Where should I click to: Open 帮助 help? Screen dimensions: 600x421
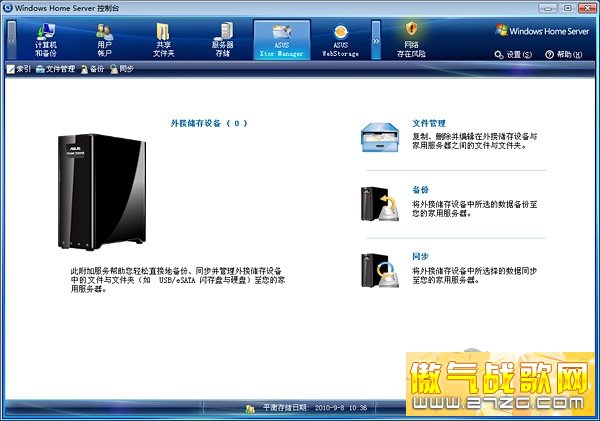coord(564,55)
